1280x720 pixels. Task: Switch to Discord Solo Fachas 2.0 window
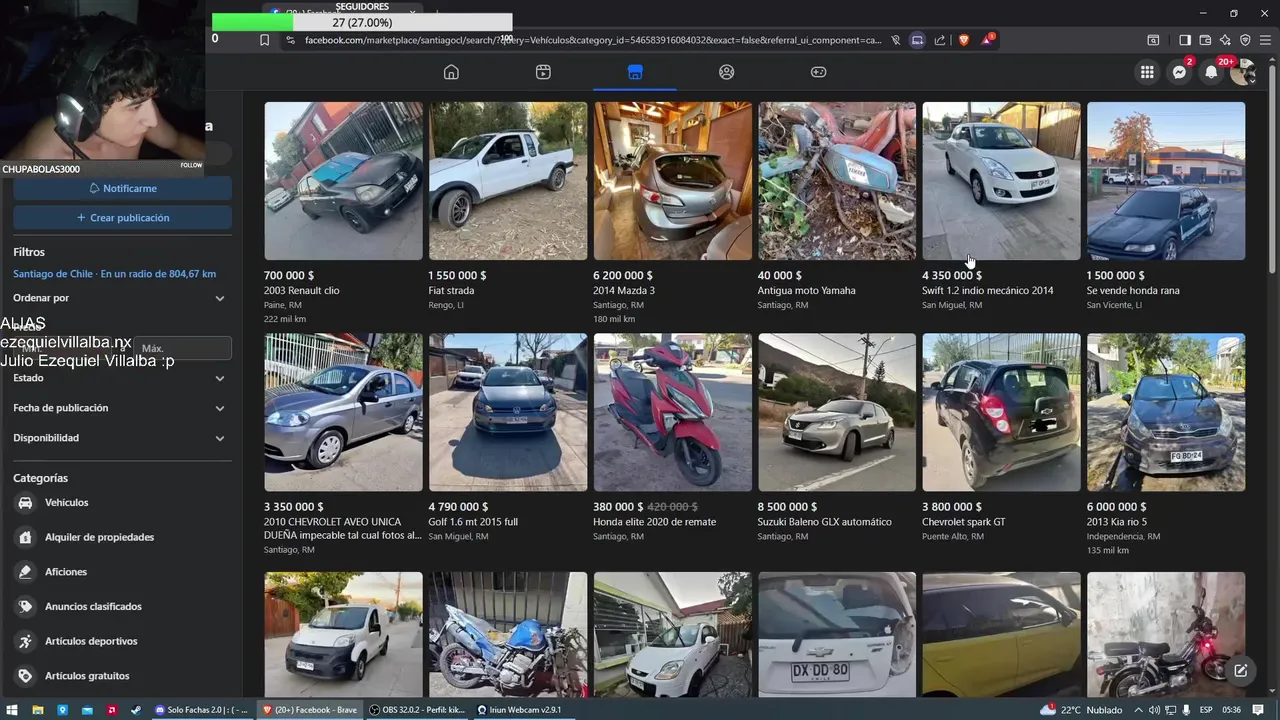coord(202,710)
